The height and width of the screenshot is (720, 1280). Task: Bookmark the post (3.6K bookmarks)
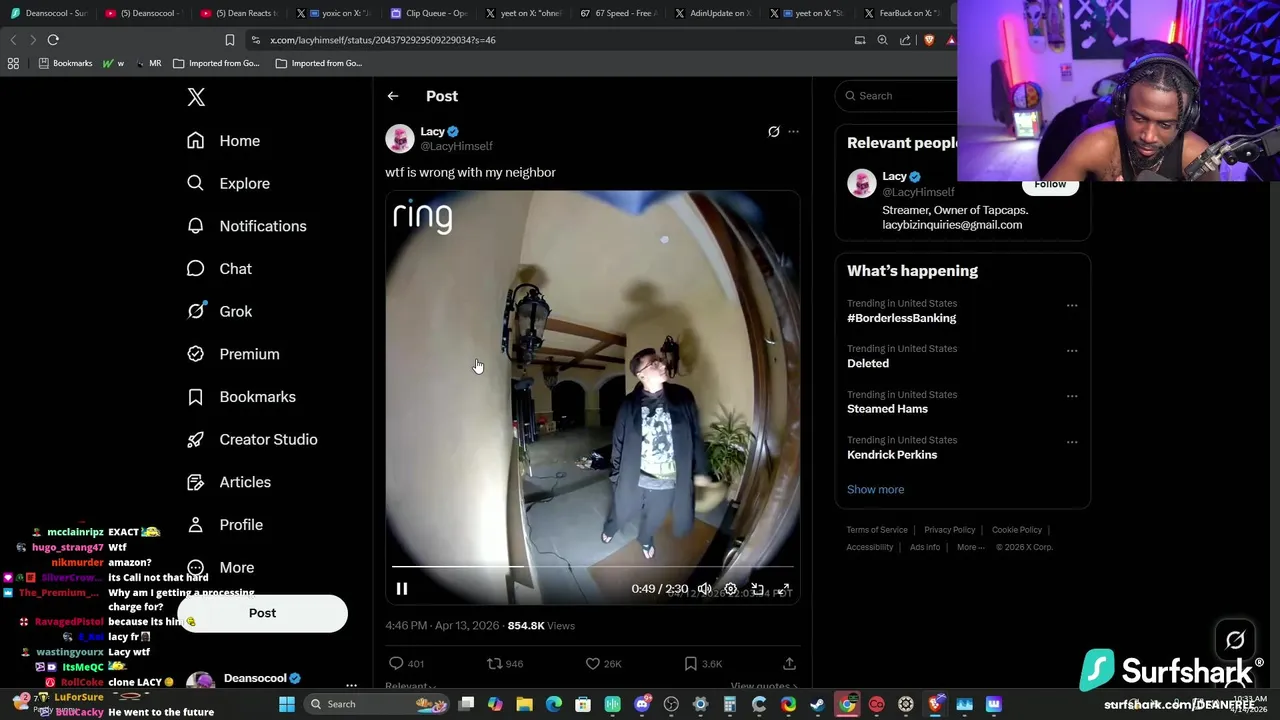pos(703,664)
